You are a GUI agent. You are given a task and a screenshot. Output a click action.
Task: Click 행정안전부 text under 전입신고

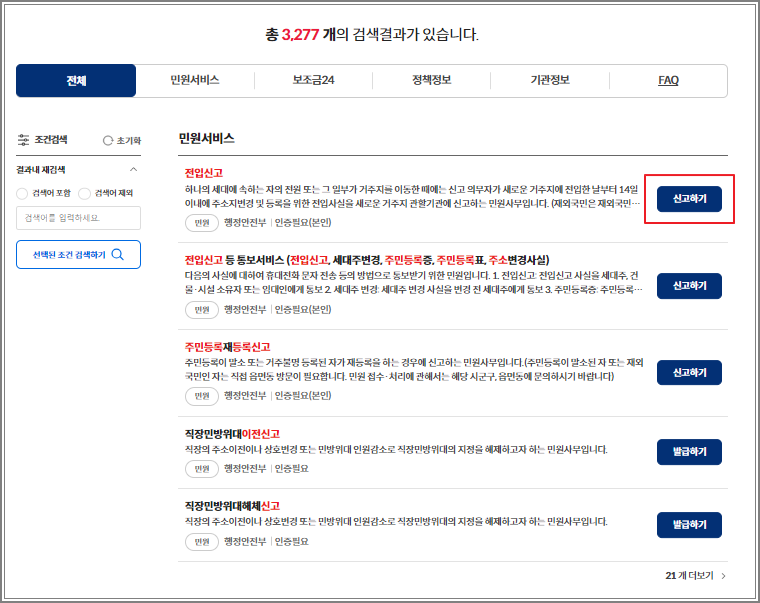pyautogui.click(x=245, y=222)
